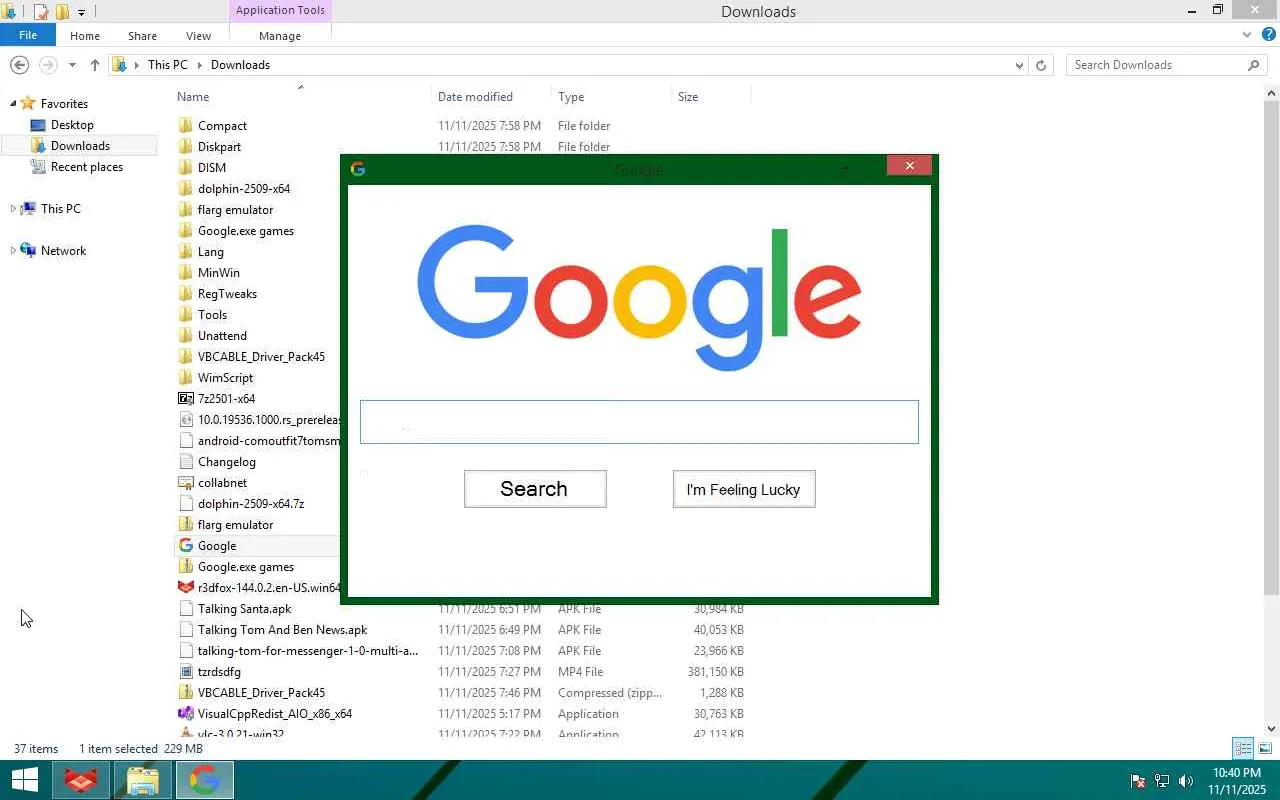Sort files by the Type column header

coord(571,97)
